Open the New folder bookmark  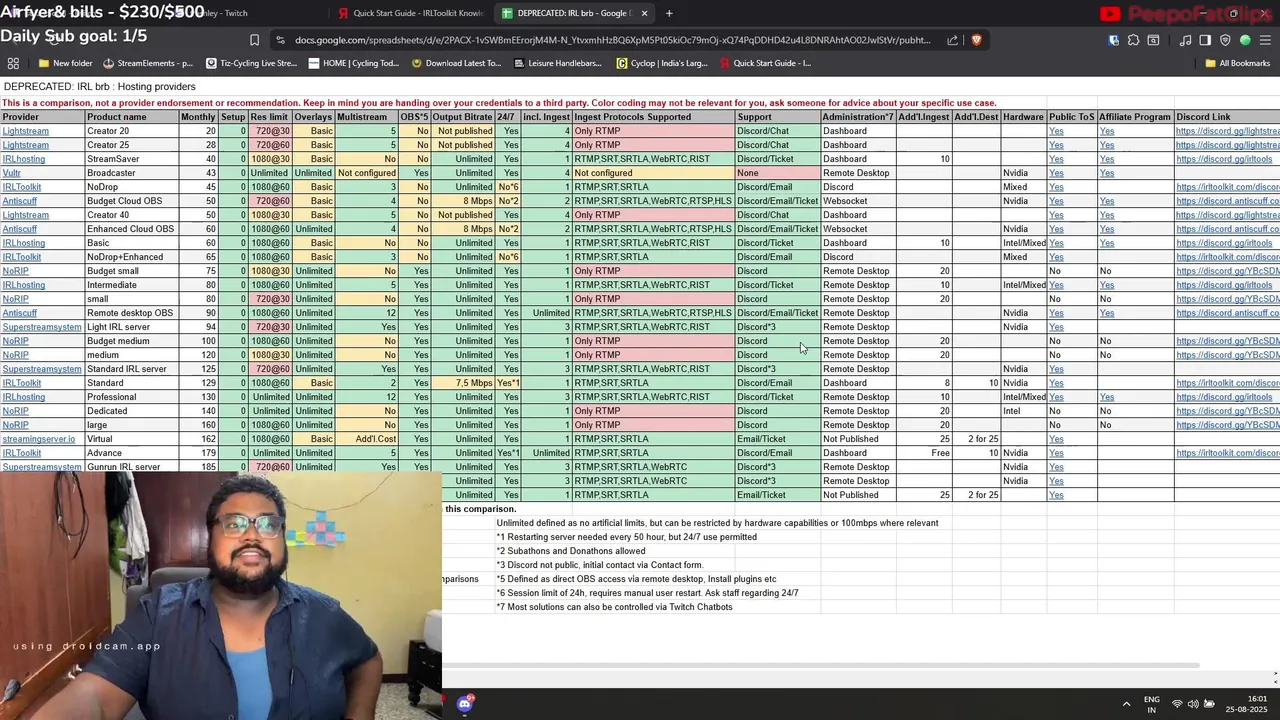65,63
